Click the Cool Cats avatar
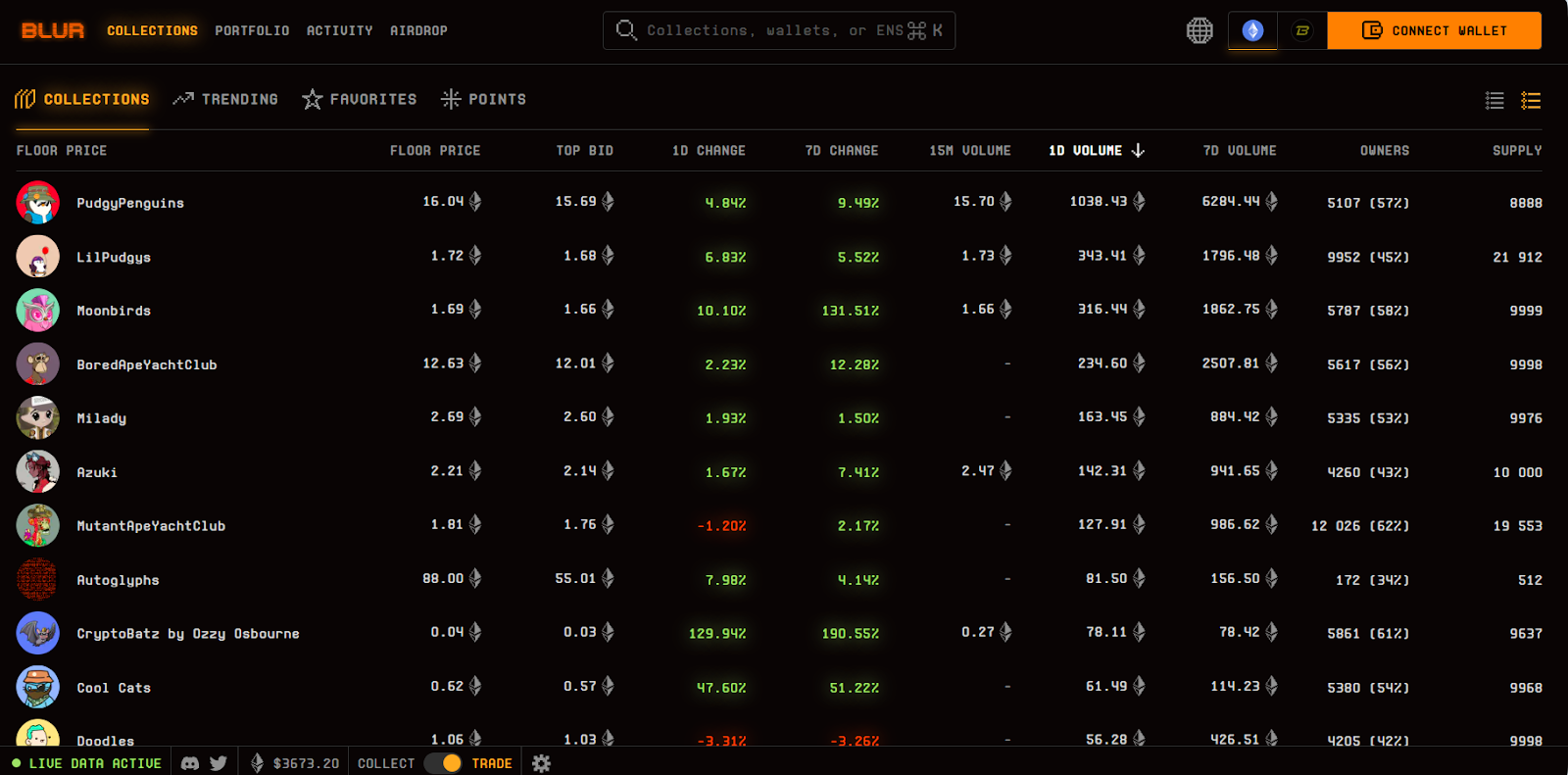This screenshot has width=1568, height=775. pyautogui.click(x=38, y=688)
